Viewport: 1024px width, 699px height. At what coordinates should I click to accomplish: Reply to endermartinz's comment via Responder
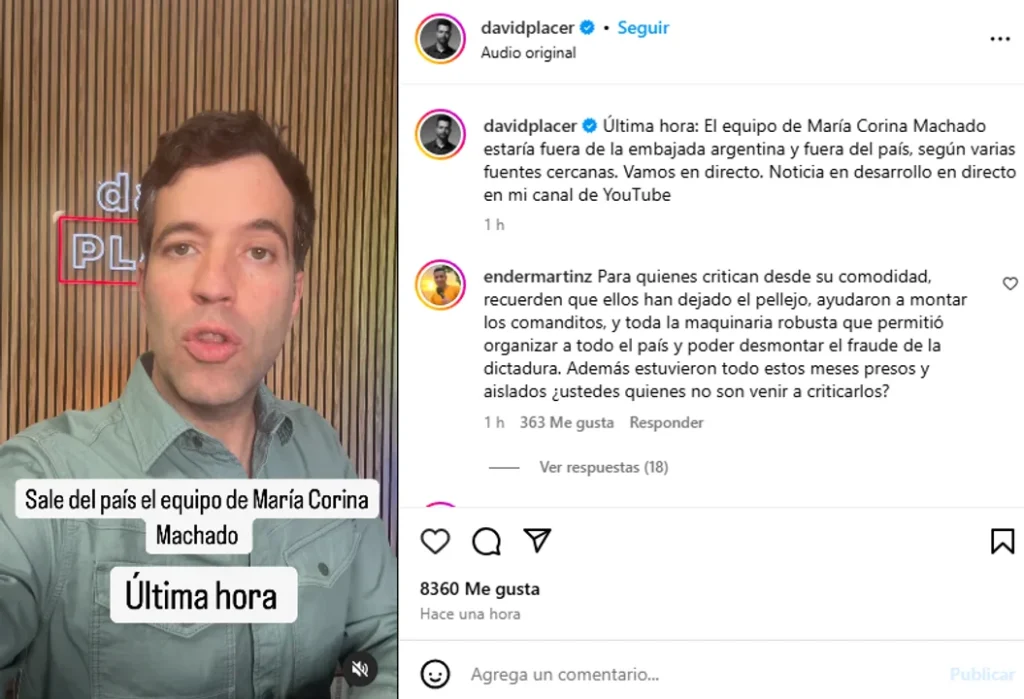click(x=666, y=423)
